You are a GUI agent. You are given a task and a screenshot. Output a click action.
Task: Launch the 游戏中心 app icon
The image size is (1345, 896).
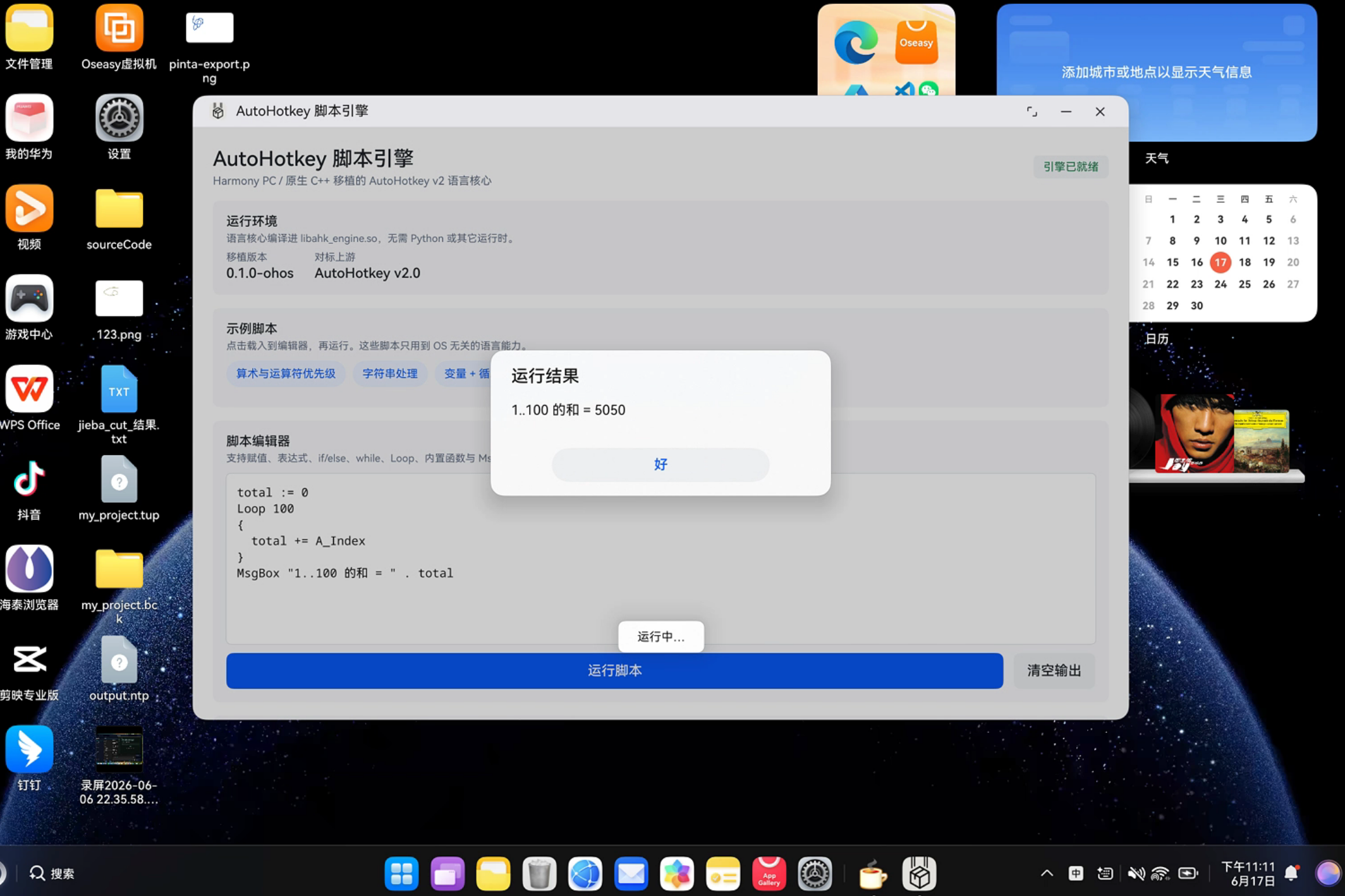point(29,299)
